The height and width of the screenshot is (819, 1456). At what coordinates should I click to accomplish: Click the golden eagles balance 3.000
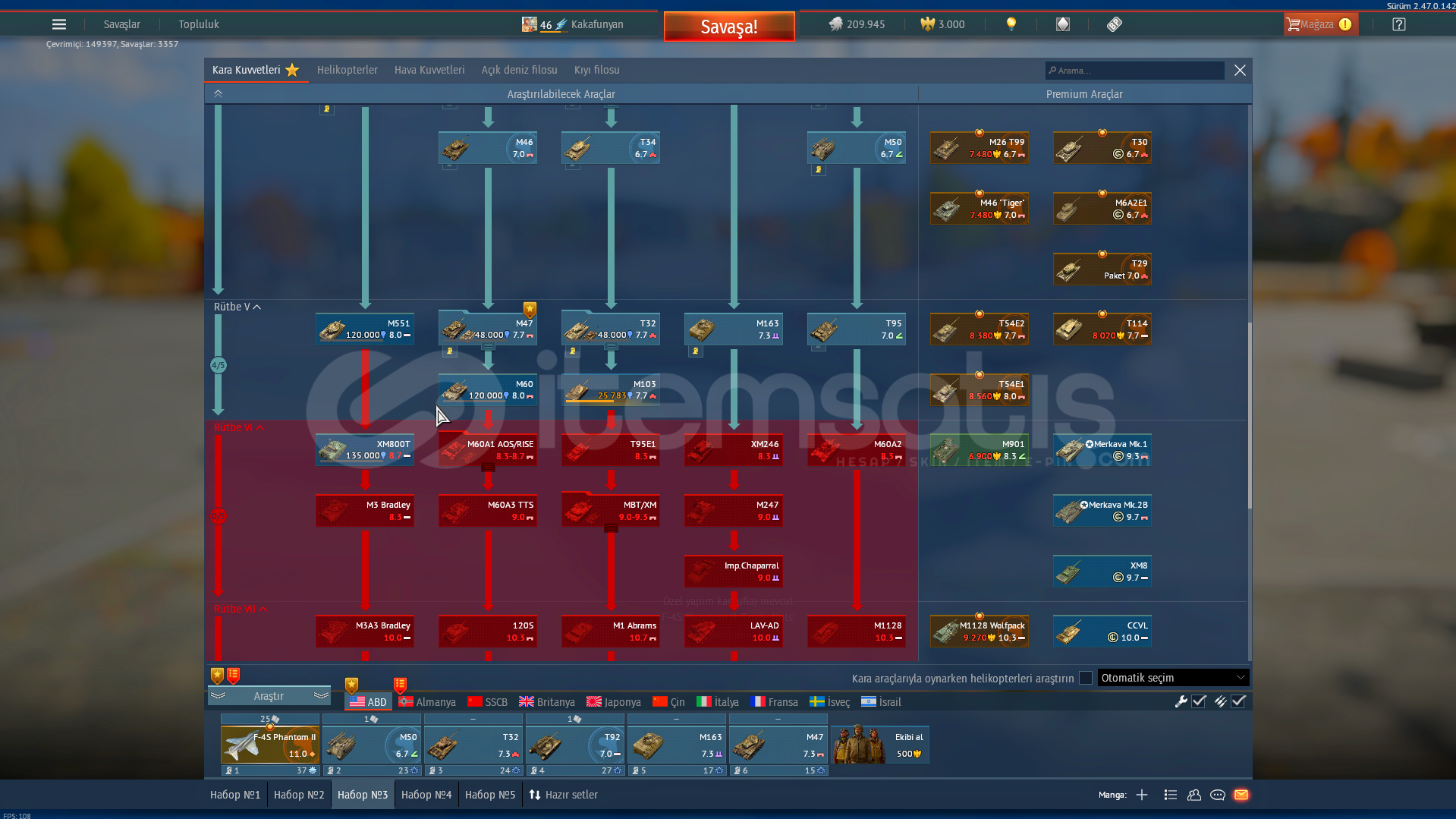pyautogui.click(x=942, y=24)
